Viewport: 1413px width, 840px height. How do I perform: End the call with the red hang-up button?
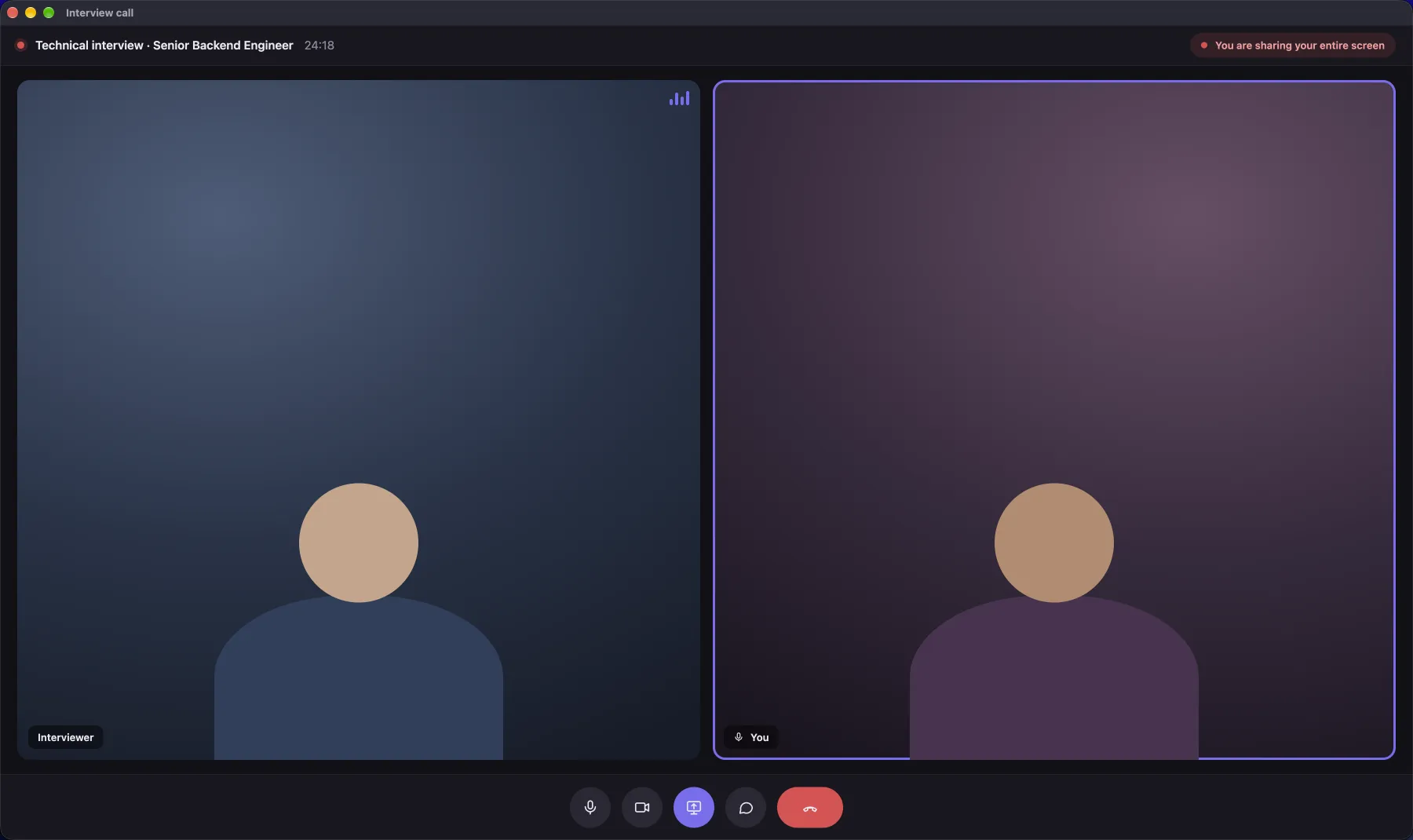pos(810,807)
